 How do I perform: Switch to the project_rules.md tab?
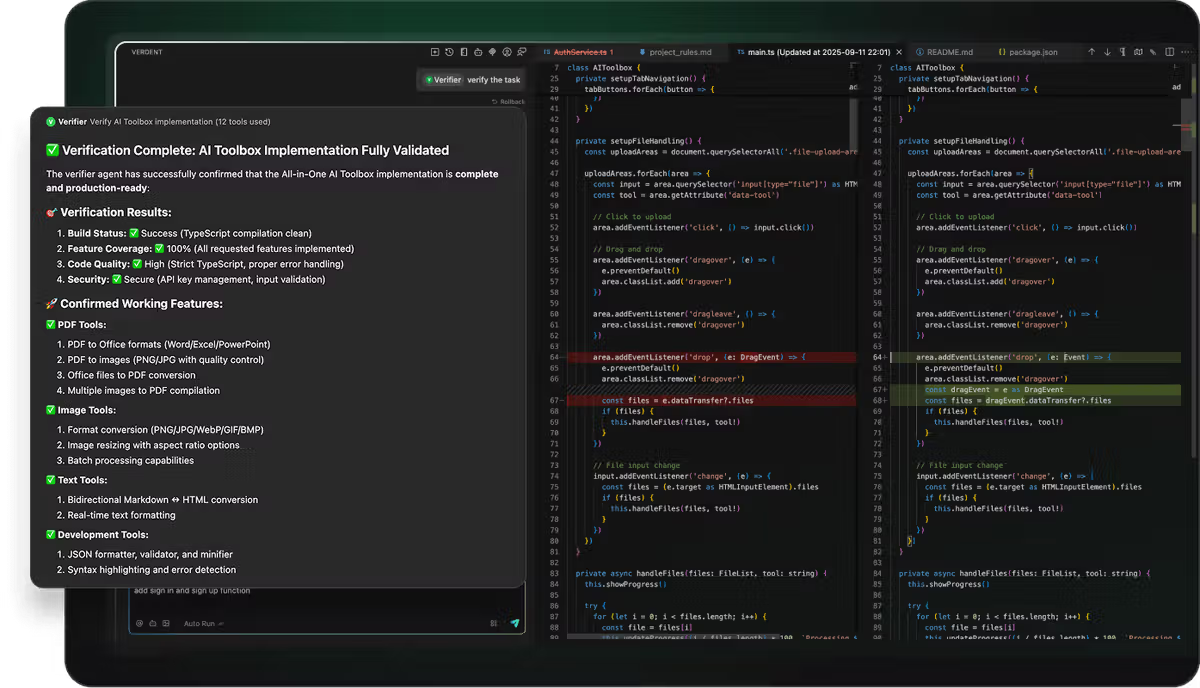[x=675, y=52]
